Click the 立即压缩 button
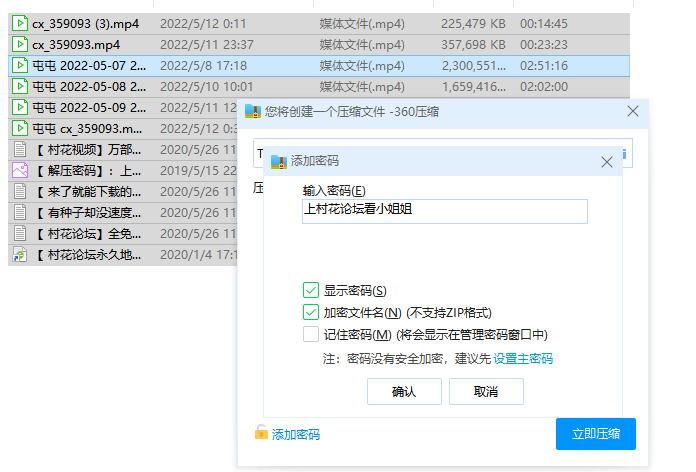Image resolution: width=696 pixels, height=472 pixels. pyautogui.click(x=595, y=433)
